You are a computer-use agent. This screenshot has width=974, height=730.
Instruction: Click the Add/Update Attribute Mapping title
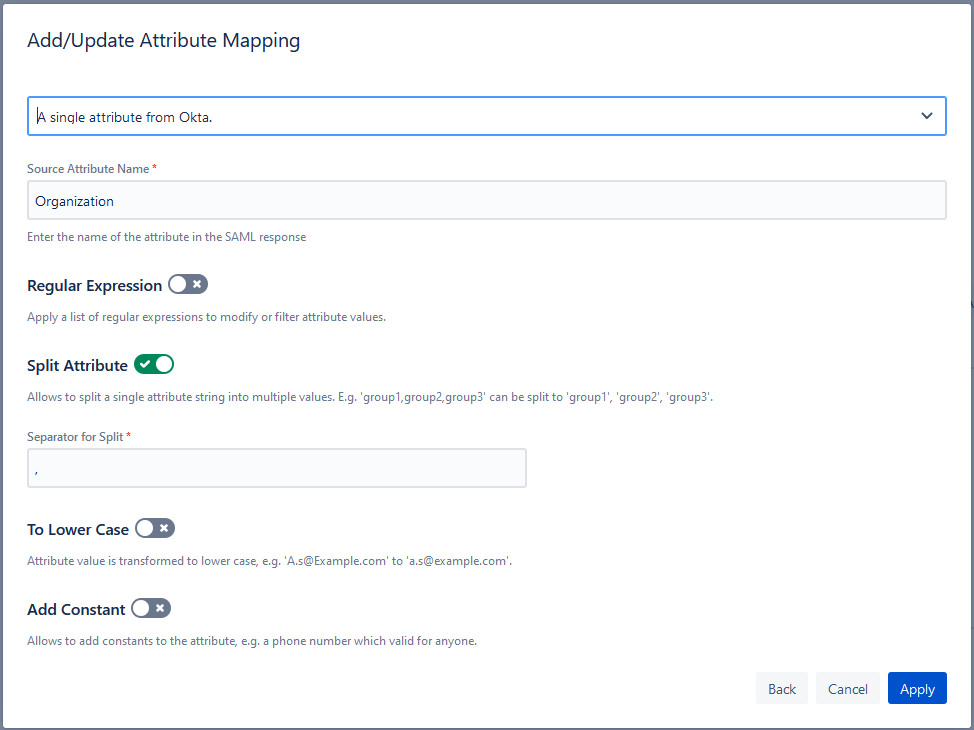point(164,41)
